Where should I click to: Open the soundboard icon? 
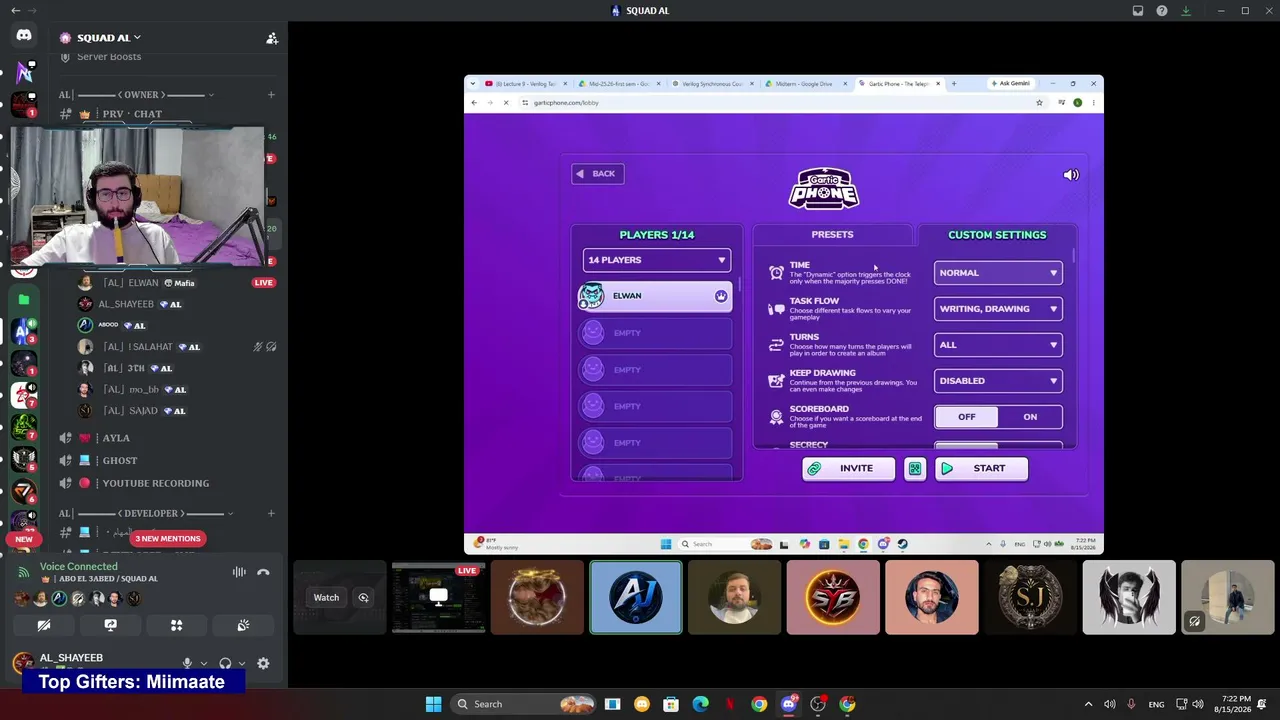pyautogui.click(x=243, y=625)
